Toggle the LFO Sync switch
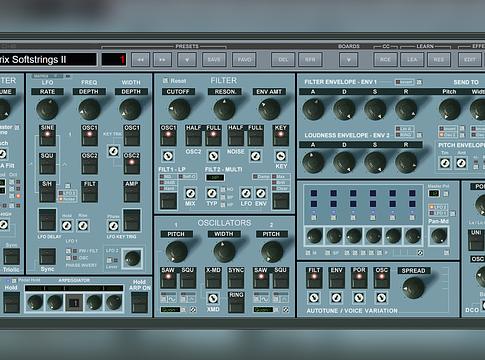Screen dimensions: 485x360 (x=47, y=256)
